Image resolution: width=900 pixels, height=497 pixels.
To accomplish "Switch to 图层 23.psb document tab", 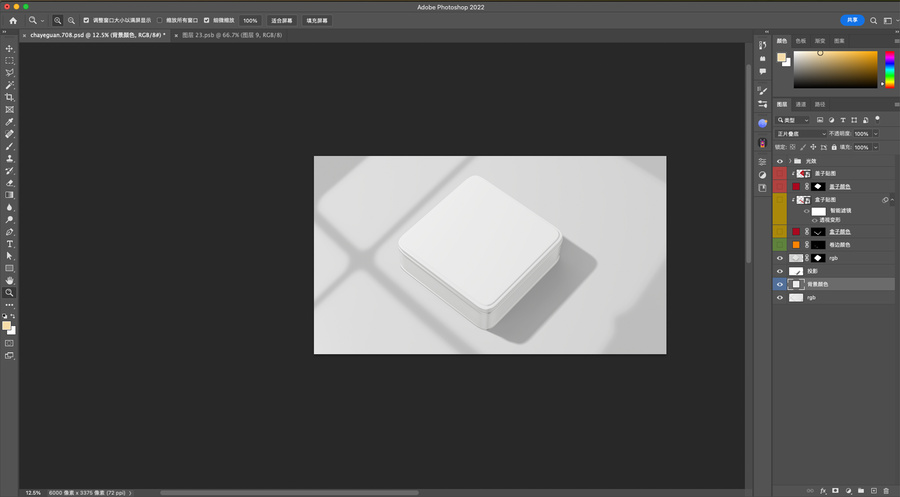I will (x=232, y=35).
